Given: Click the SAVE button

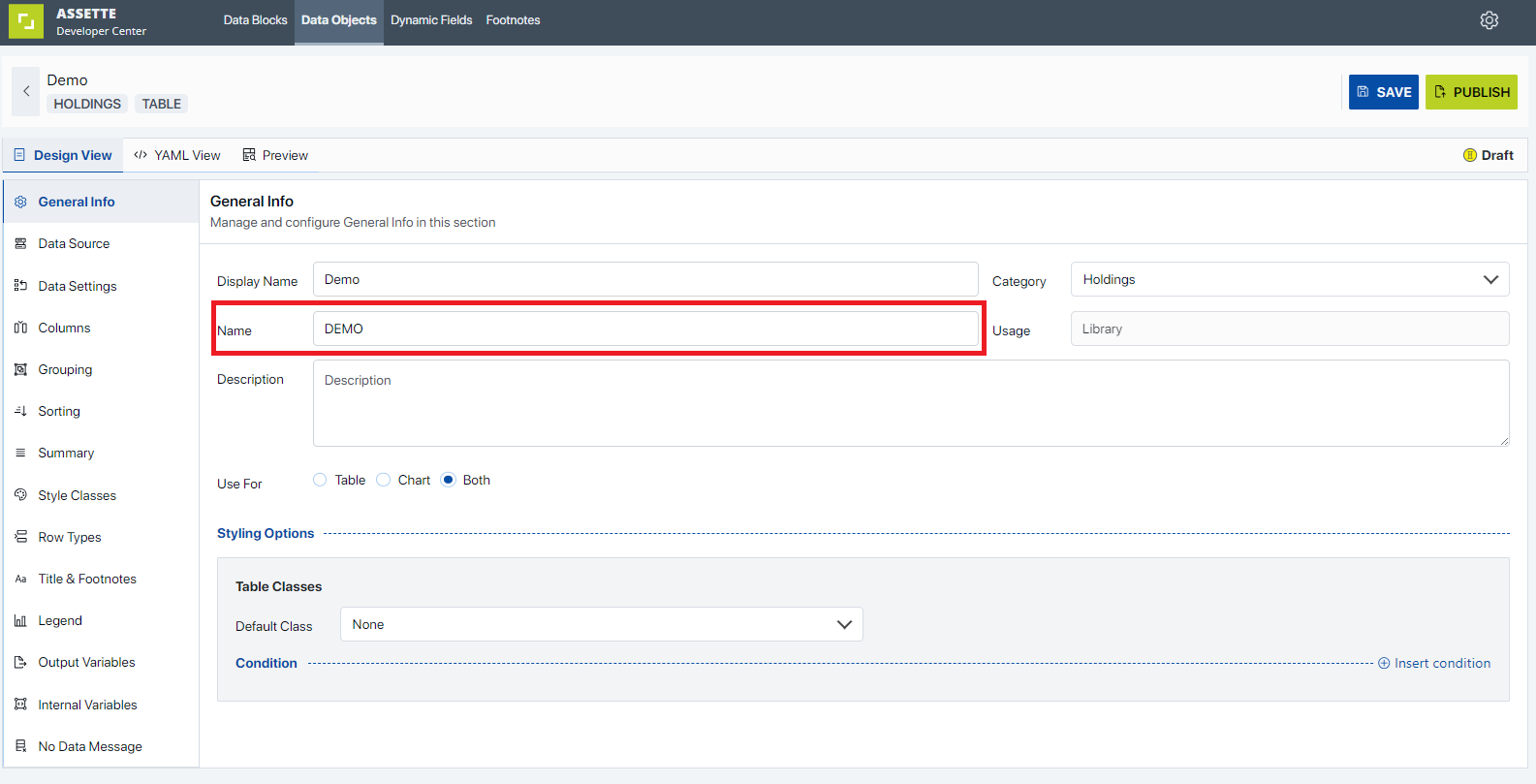Looking at the screenshot, I should [1384, 92].
